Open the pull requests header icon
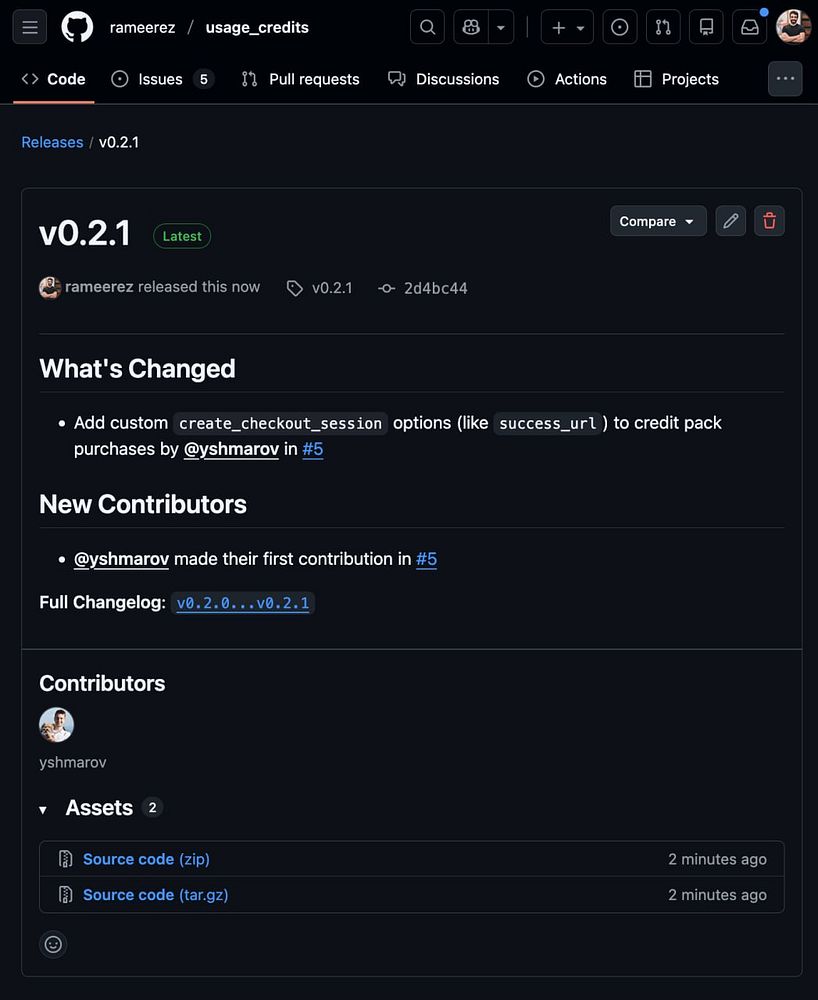 (663, 28)
